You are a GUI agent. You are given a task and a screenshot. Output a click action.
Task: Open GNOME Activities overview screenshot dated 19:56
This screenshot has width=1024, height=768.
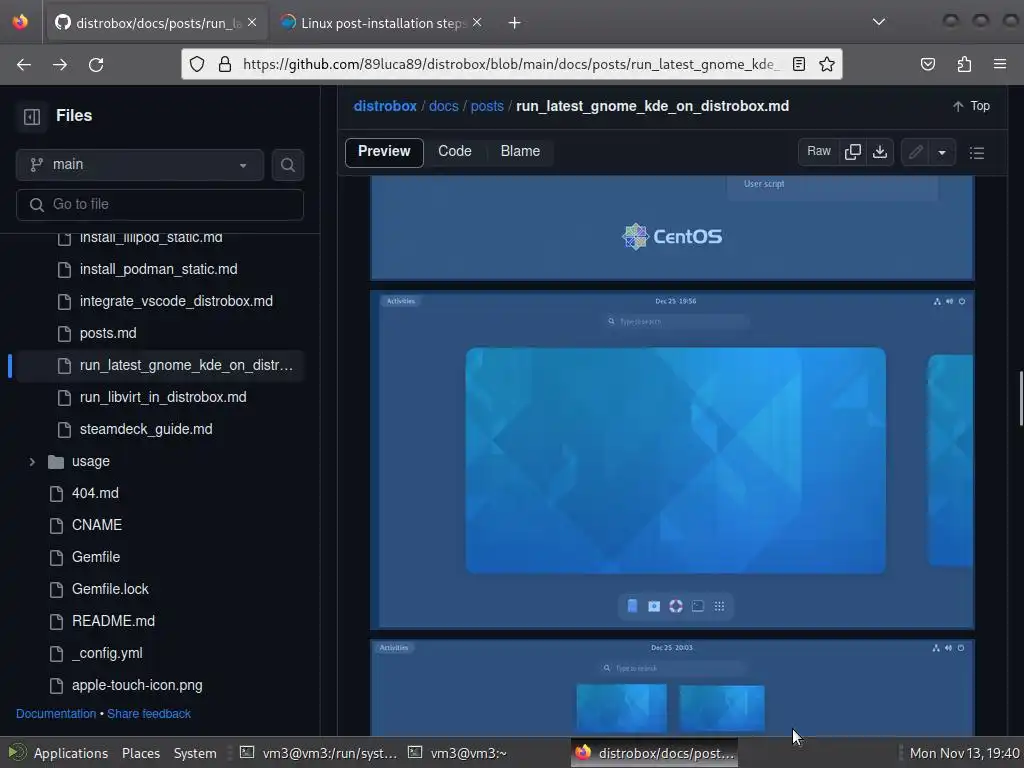pyautogui.click(x=672, y=460)
